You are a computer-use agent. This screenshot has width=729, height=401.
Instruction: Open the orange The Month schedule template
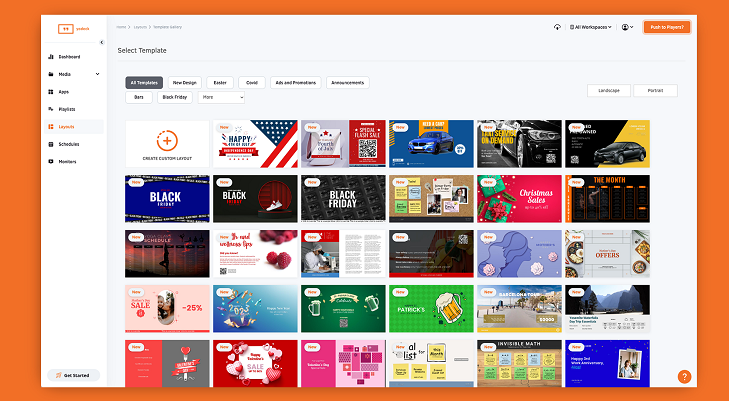coord(607,199)
